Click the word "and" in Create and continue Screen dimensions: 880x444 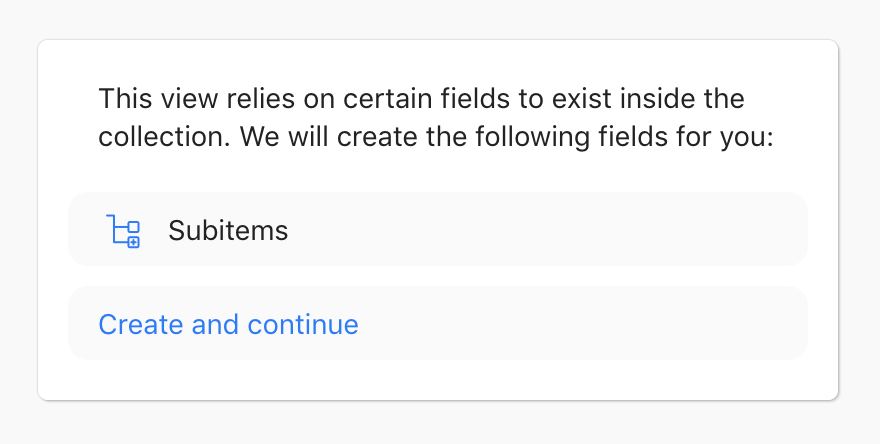click(216, 324)
